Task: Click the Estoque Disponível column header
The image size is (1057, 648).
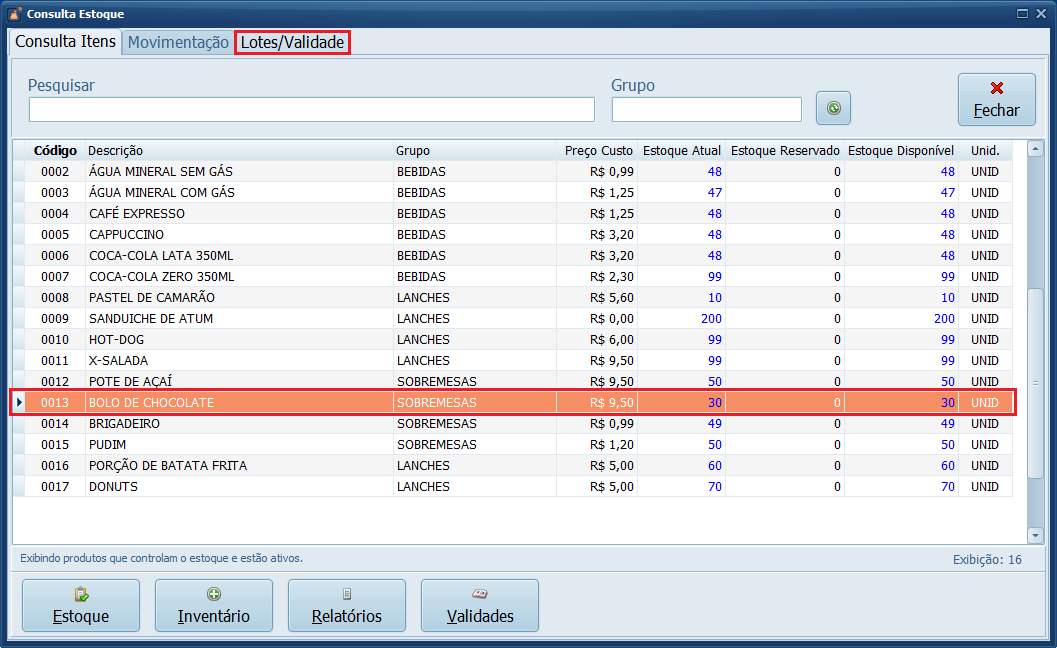Action: pyautogui.click(x=900, y=151)
